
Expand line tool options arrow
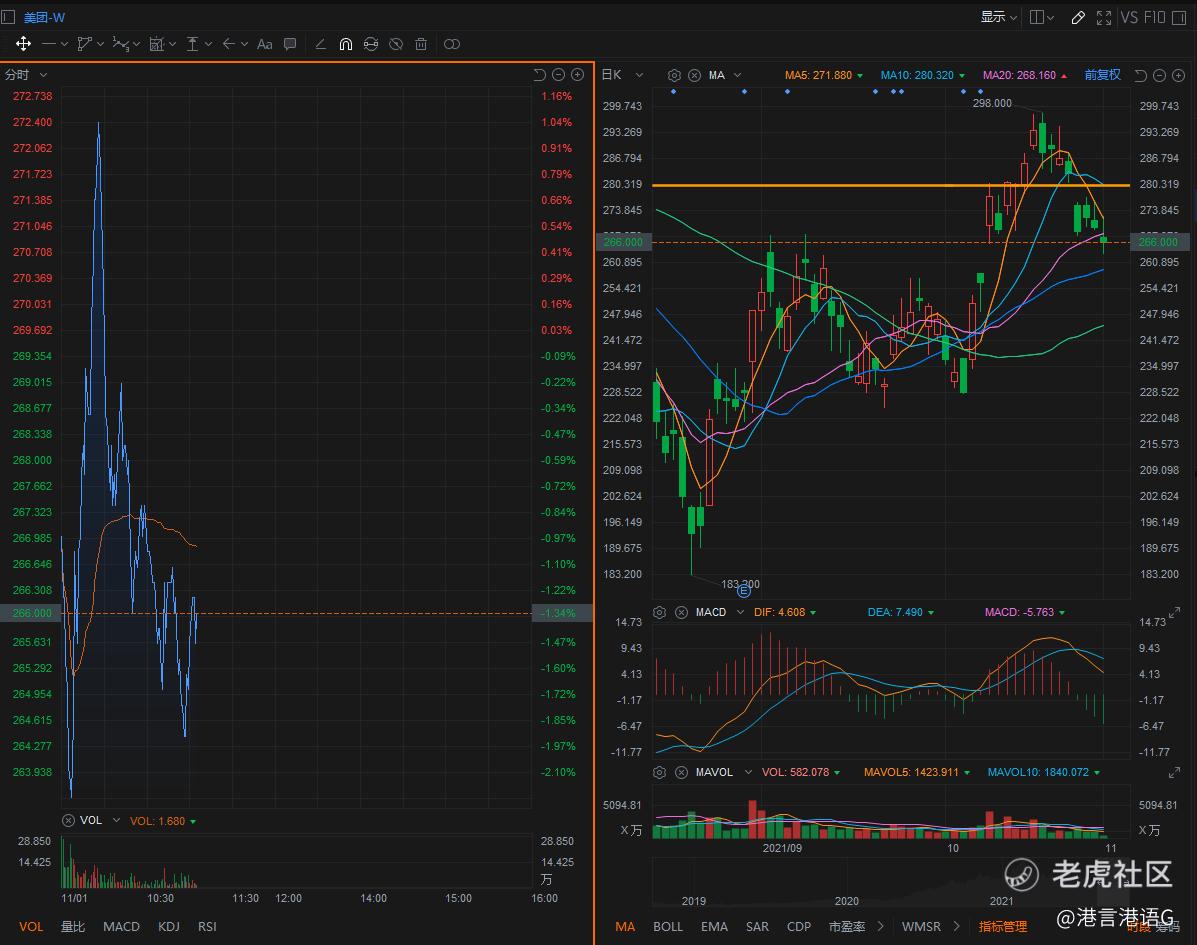pyautogui.click(x=64, y=44)
